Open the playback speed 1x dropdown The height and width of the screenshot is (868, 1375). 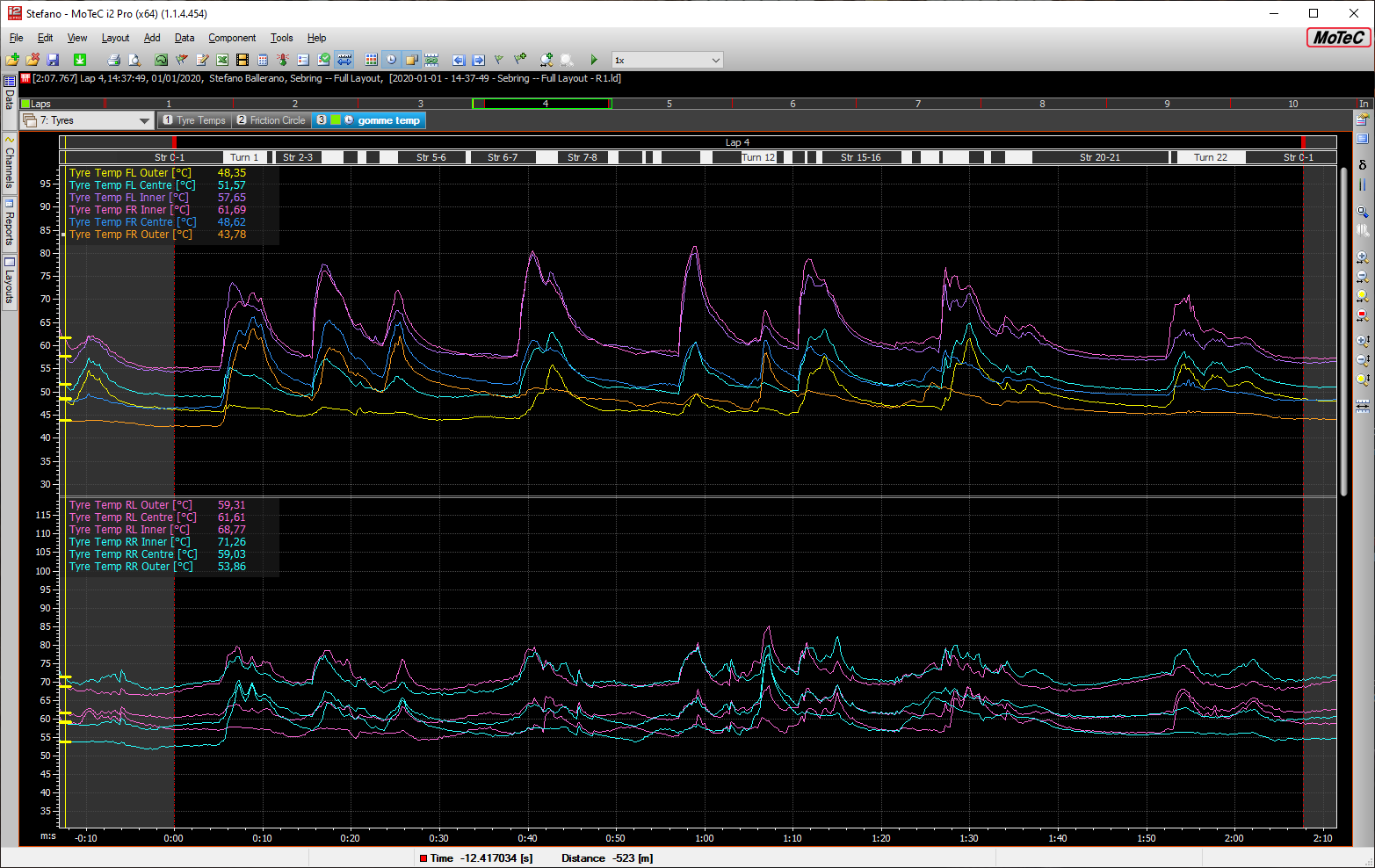[668, 60]
